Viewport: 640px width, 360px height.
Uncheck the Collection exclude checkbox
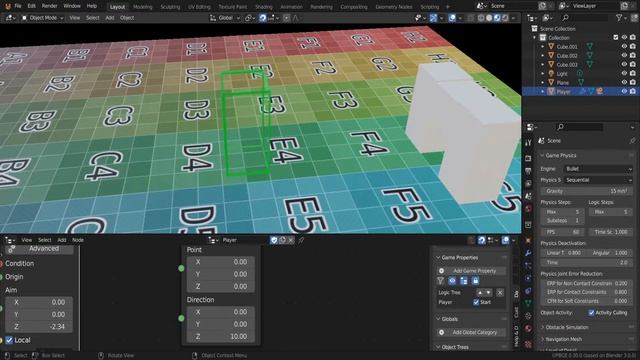(x=616, y=38)
